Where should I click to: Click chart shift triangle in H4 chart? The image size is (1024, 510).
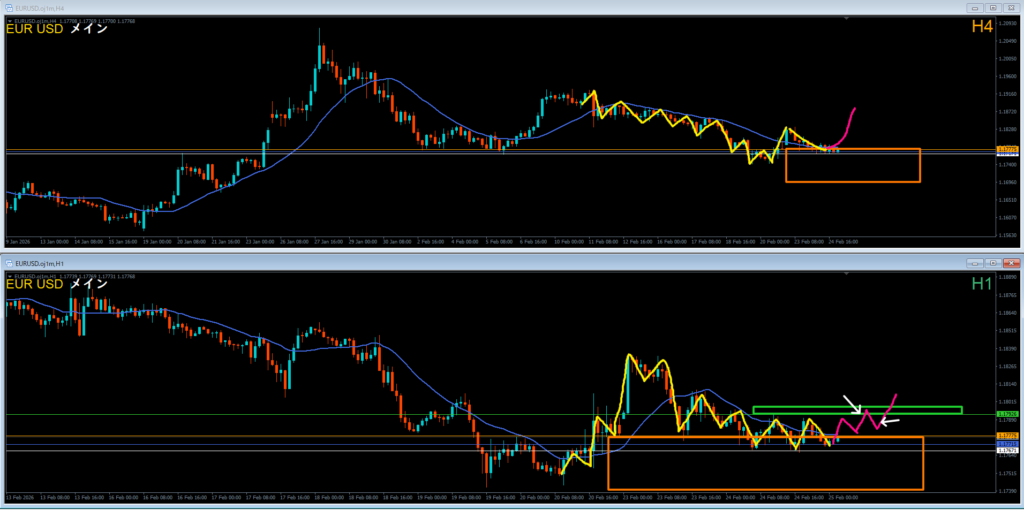[846, 20]
